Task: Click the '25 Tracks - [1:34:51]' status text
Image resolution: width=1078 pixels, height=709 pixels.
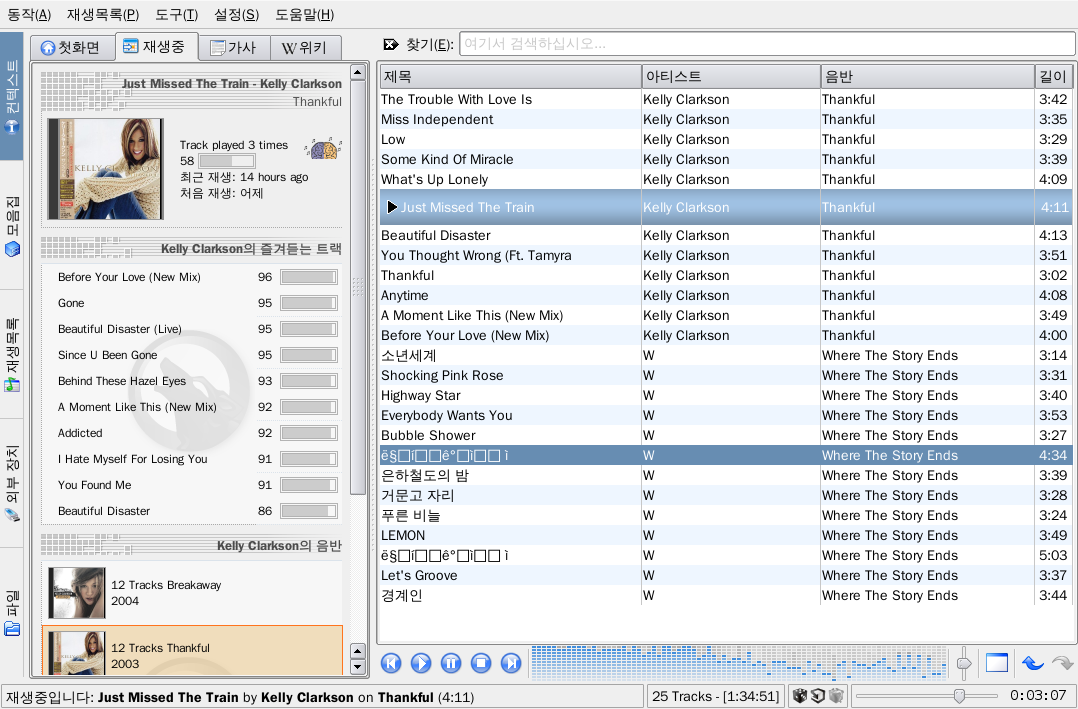Action: [x=715, y=696]
